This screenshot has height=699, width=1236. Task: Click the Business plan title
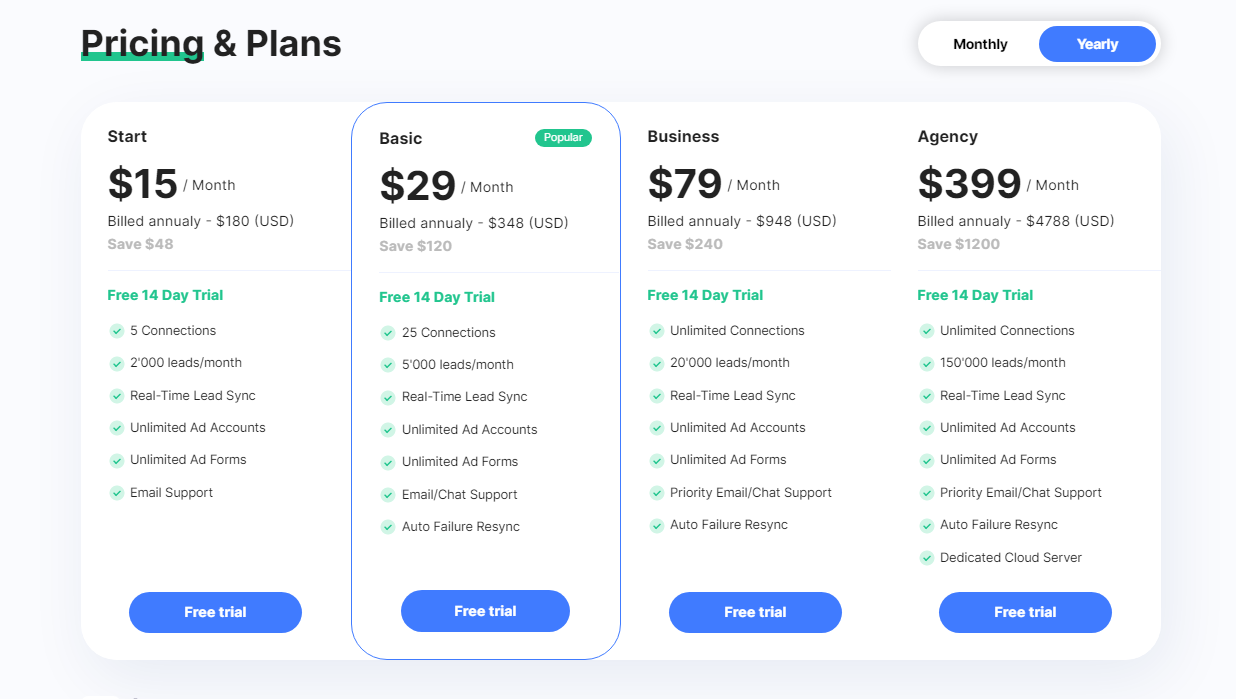(x=683, y=136)
